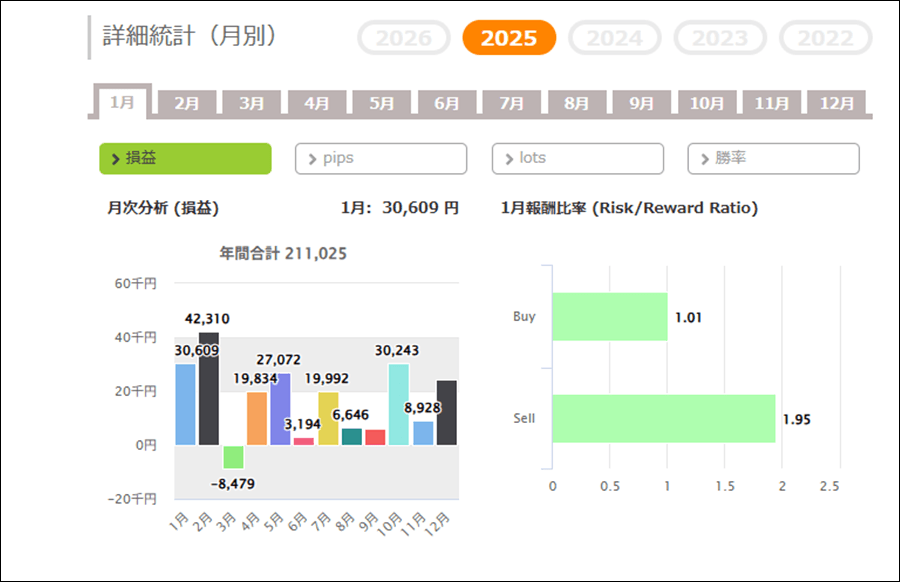Image resolution: width=900 pixels, height=582 pixels.
Task: Click the 月次分析 (損益) label
Action: [163, 208]
